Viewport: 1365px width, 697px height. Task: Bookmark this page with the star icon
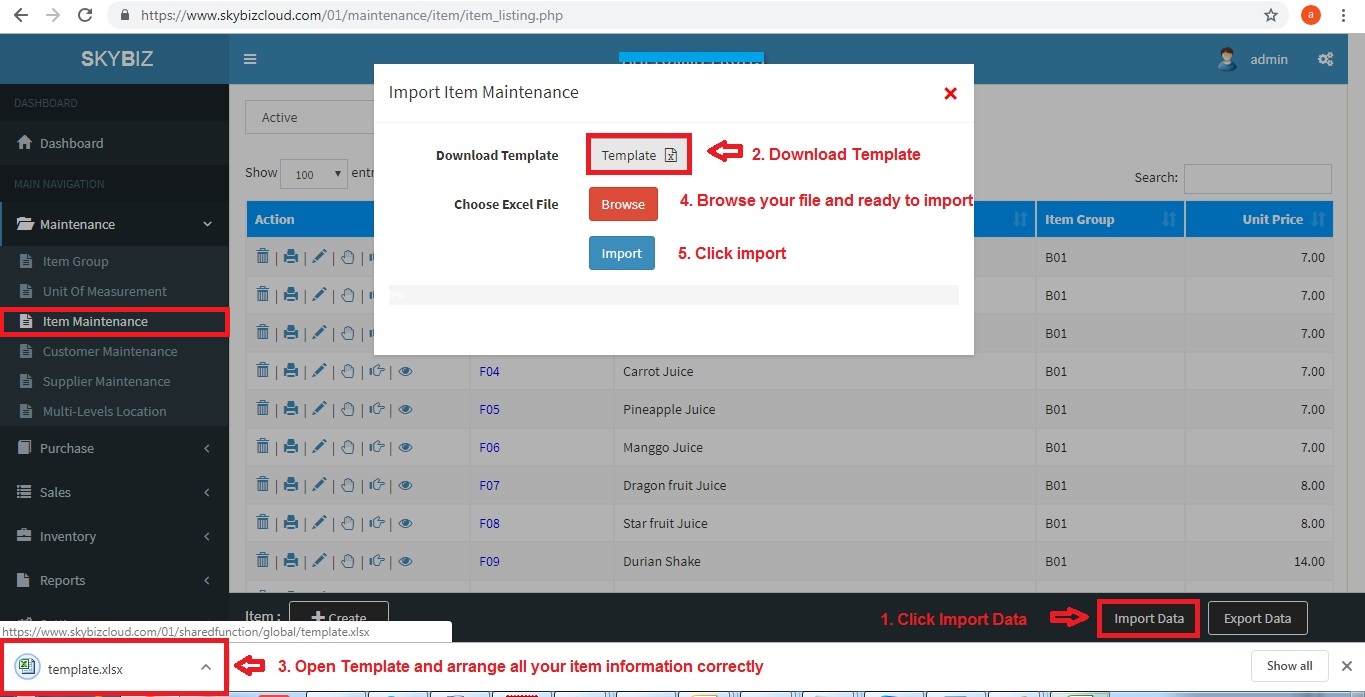1271,15
